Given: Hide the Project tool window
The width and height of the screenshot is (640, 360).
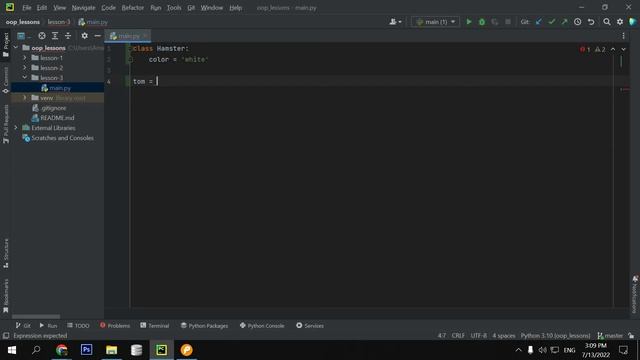Looking at the screenshot, I should click(98, 36).
